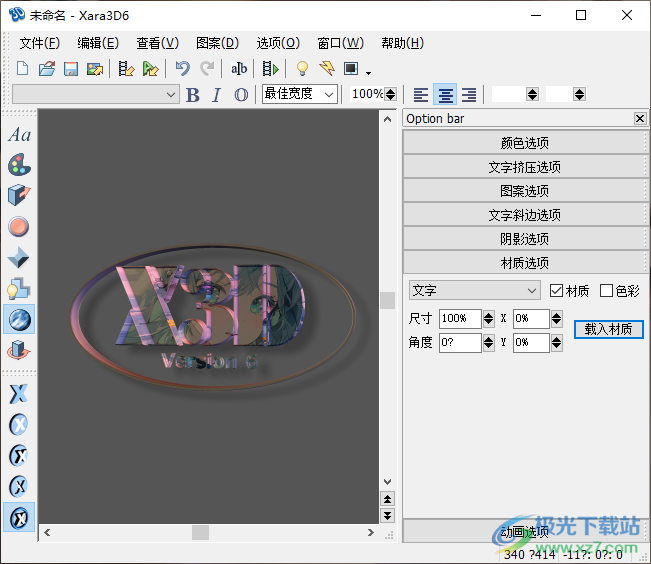Open the display icon dropdown arrow
The image size is (651, 564).
tap(368, 73)
